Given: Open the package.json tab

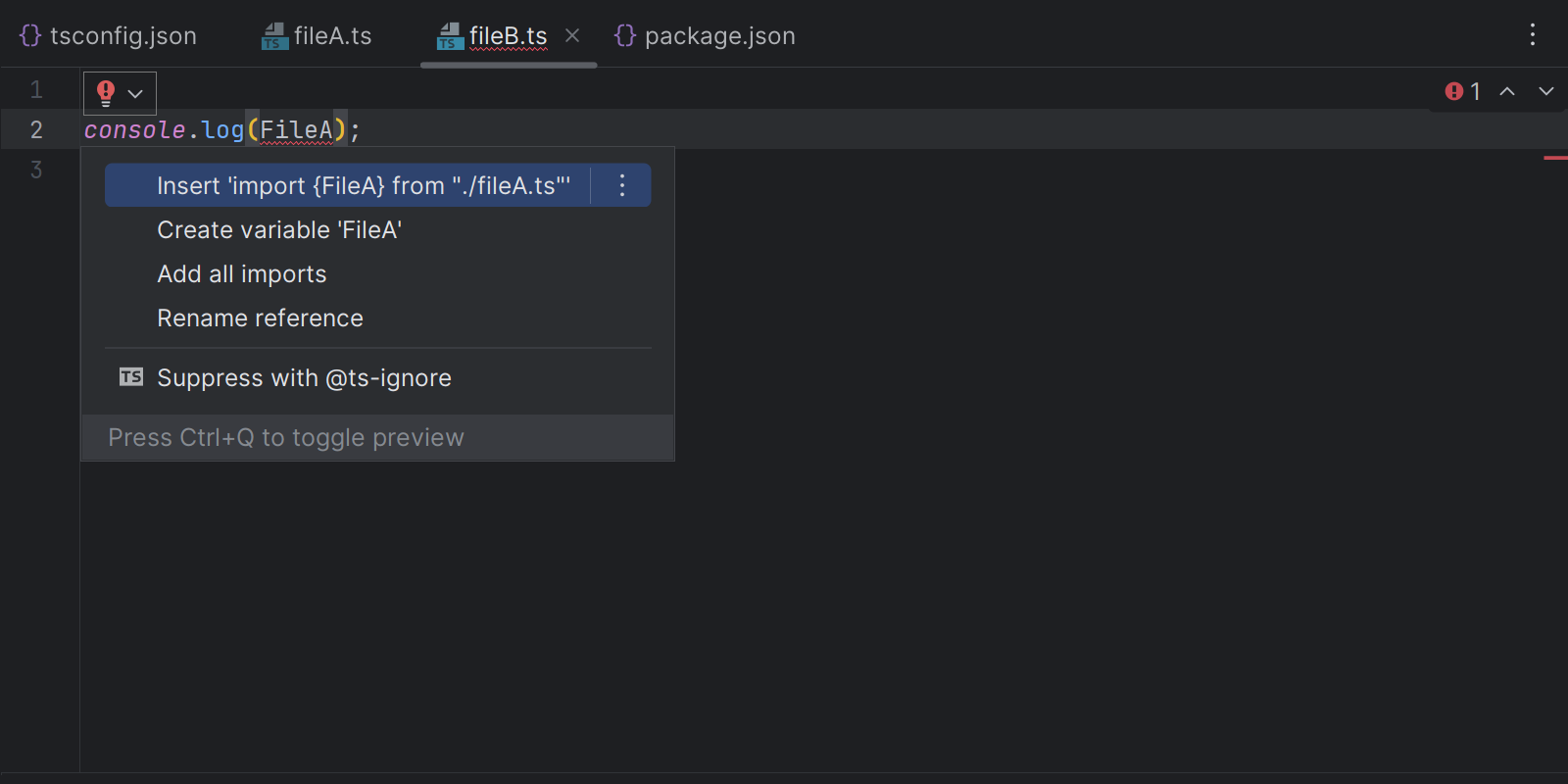Looking at the screenshot, I should pos(705,35).
